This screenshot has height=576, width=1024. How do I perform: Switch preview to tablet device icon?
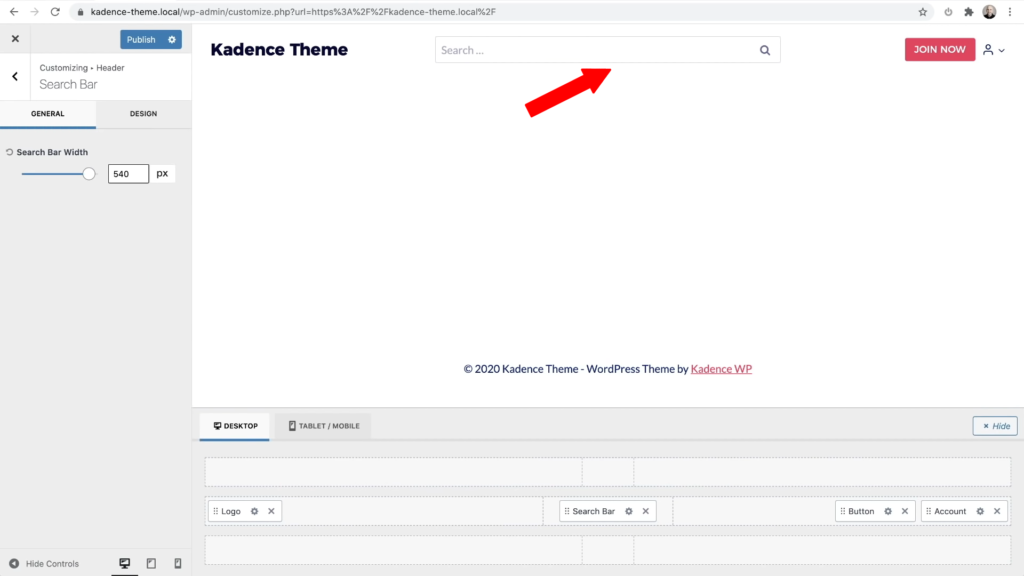(151, 563)
